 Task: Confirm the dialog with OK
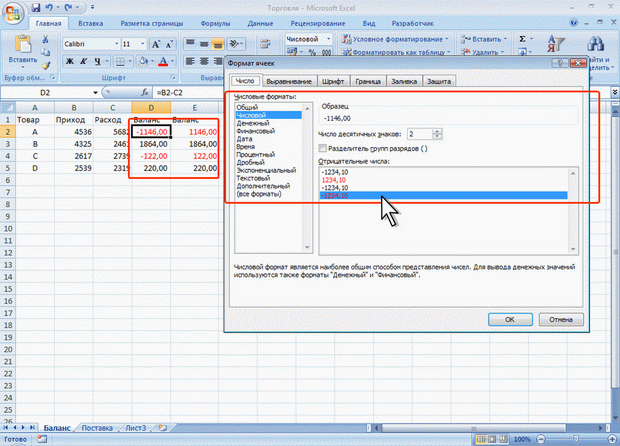510,319
